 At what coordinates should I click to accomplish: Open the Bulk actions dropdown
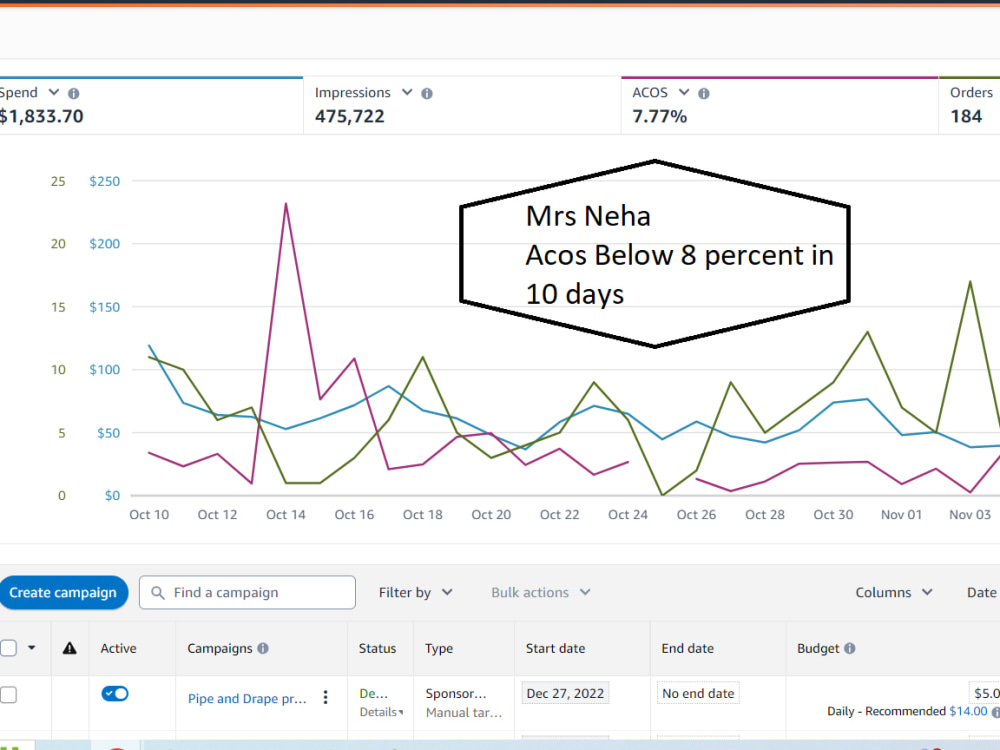(x=541, y=592)
